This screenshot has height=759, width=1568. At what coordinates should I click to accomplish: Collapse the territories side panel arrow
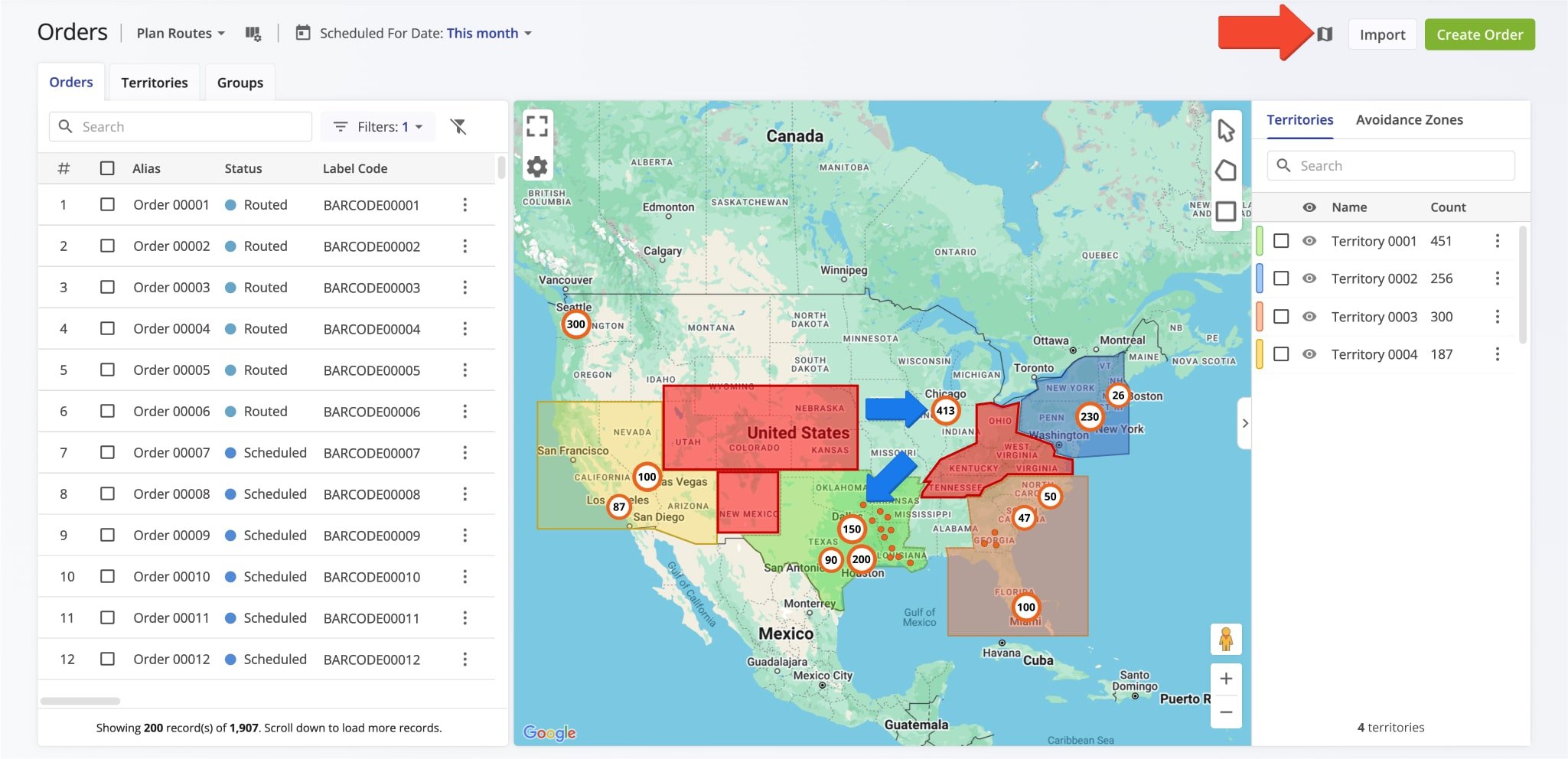pyautogui.click(x=1245, y=423)
